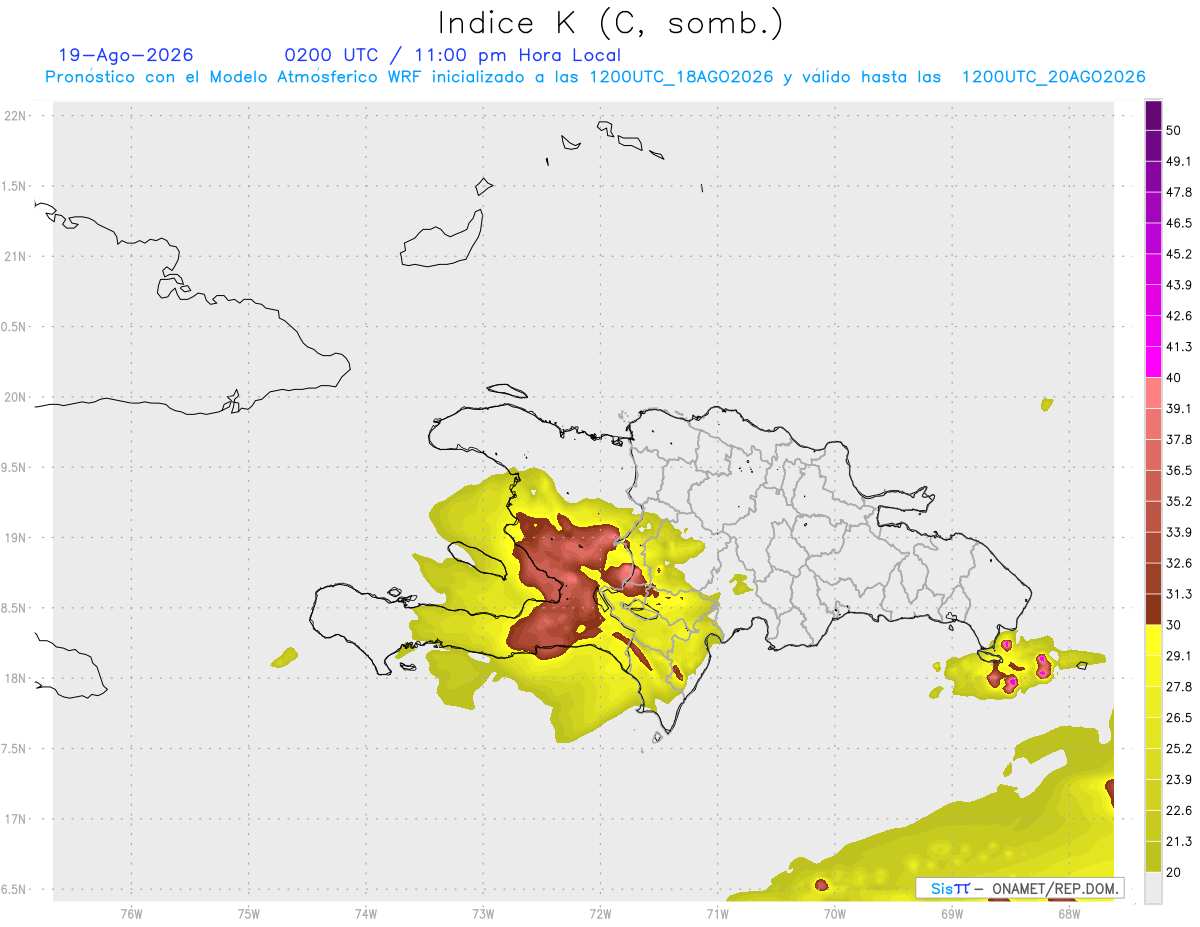Click the colorbar value "31.3"

click(1179, 594)
